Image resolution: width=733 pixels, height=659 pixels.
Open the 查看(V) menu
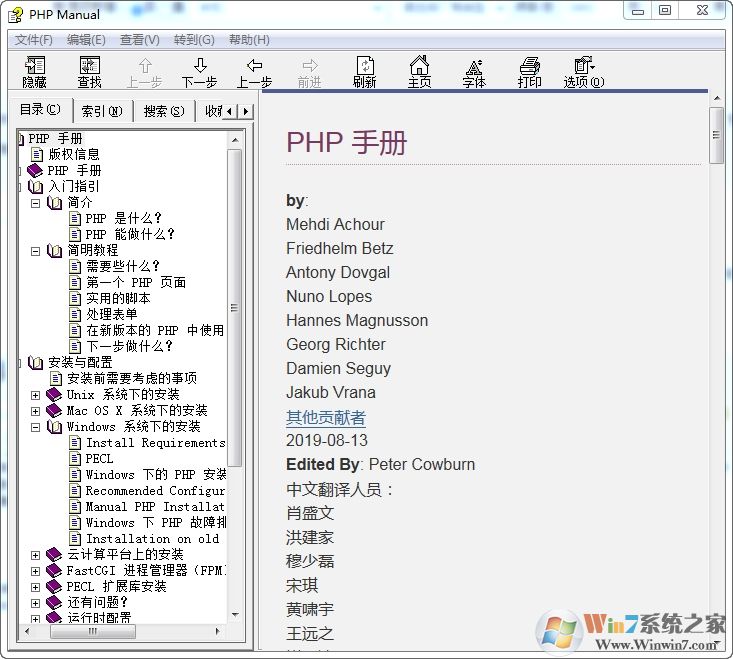pyautogui.click(x=140, y=40)
